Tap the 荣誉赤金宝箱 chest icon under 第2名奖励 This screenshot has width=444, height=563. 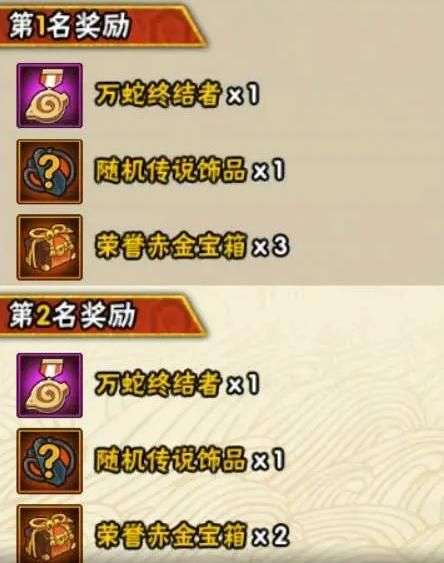(x=50, y=534)
